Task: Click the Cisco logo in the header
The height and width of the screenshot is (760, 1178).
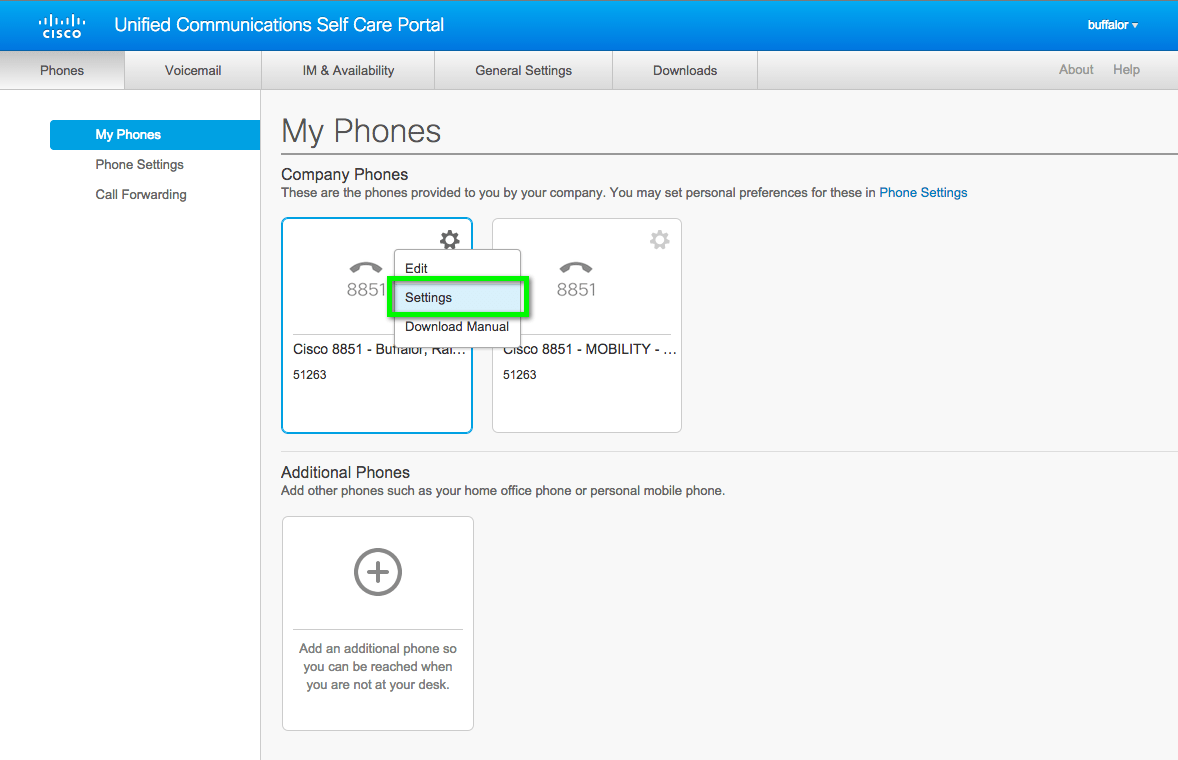Action: 62,26
